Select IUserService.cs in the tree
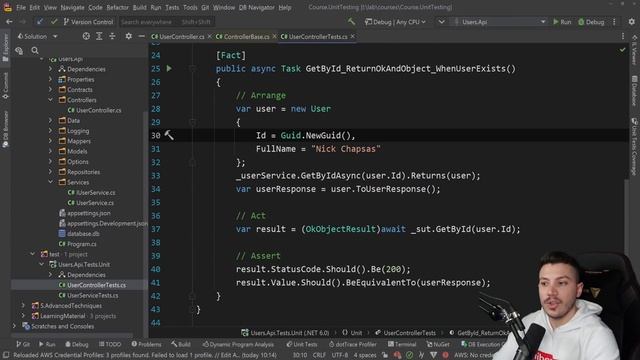Screen dimensions: 640x360 (x=92, y=192)
